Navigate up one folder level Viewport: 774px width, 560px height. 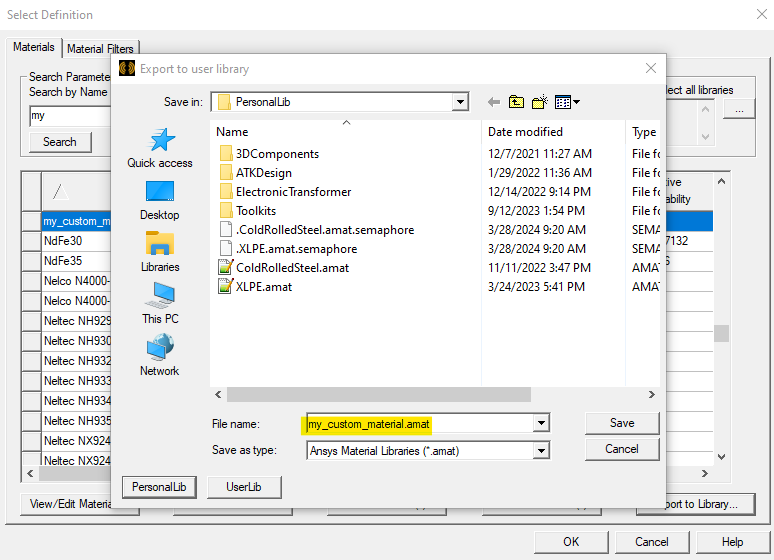pyautogui.click(x=516, y=102)
